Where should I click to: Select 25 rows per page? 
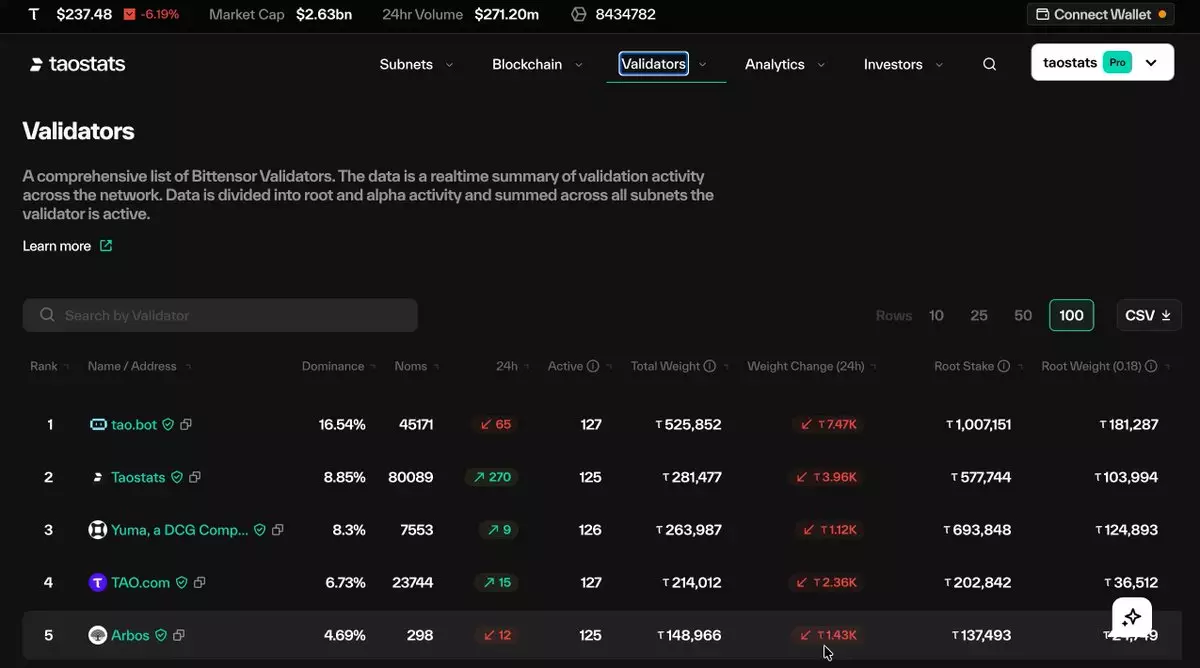tap(979, 315)
